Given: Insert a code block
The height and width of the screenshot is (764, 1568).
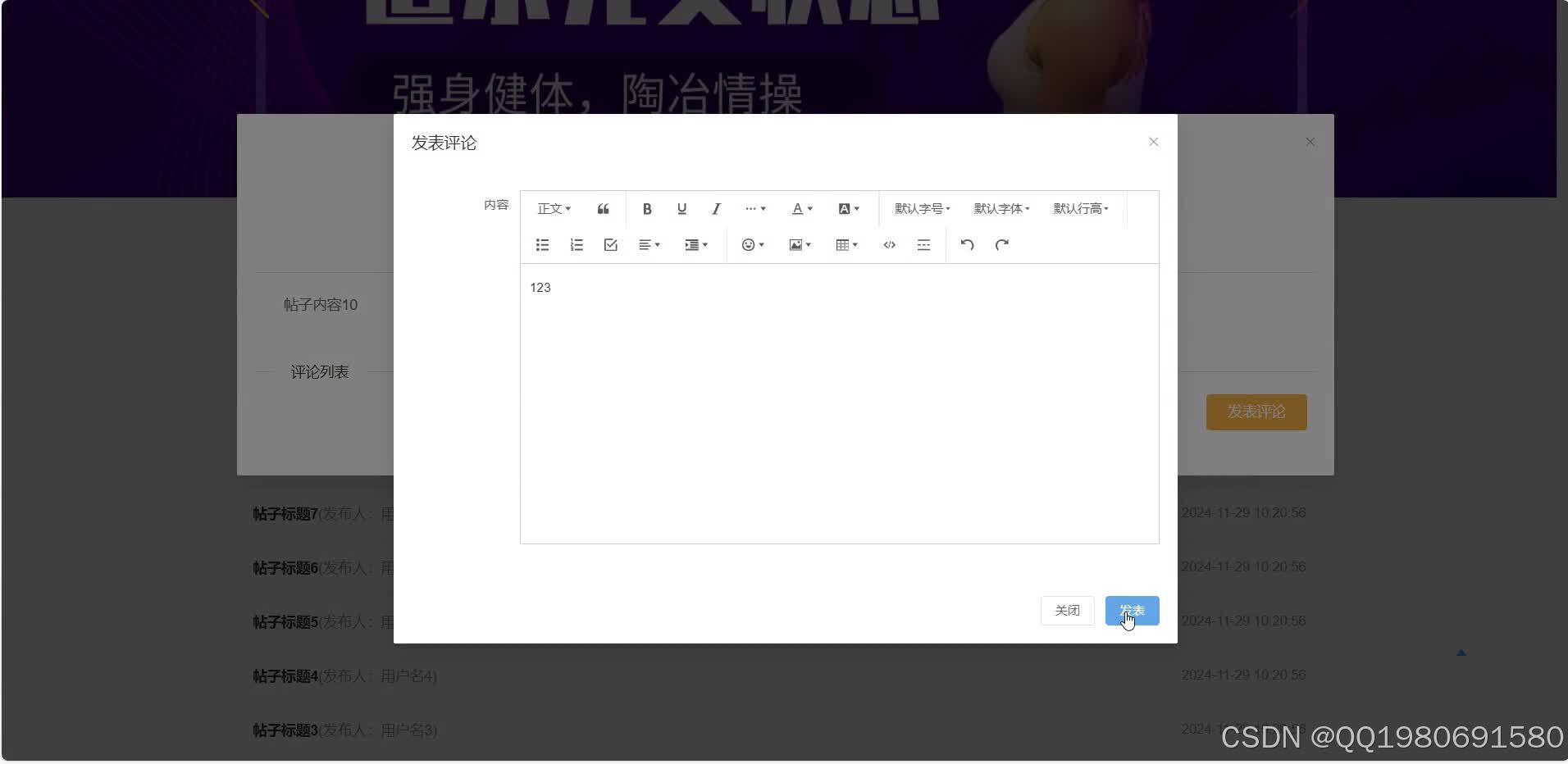Looking at the screenshot, I should coord(889,244).
